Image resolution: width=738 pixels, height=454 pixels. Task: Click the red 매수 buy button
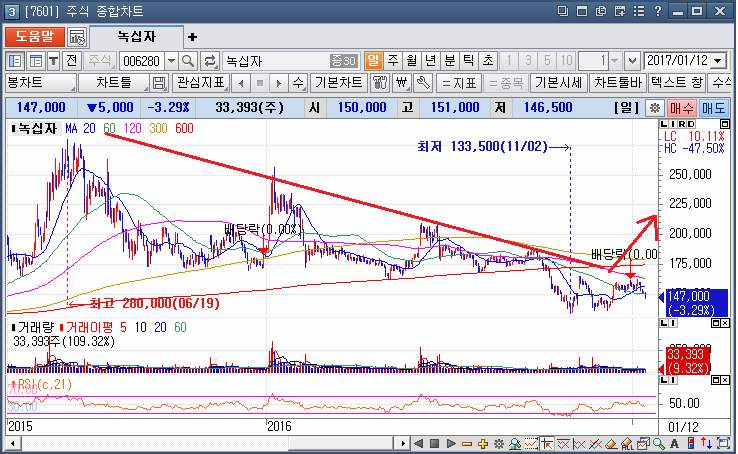click(682, 107)
